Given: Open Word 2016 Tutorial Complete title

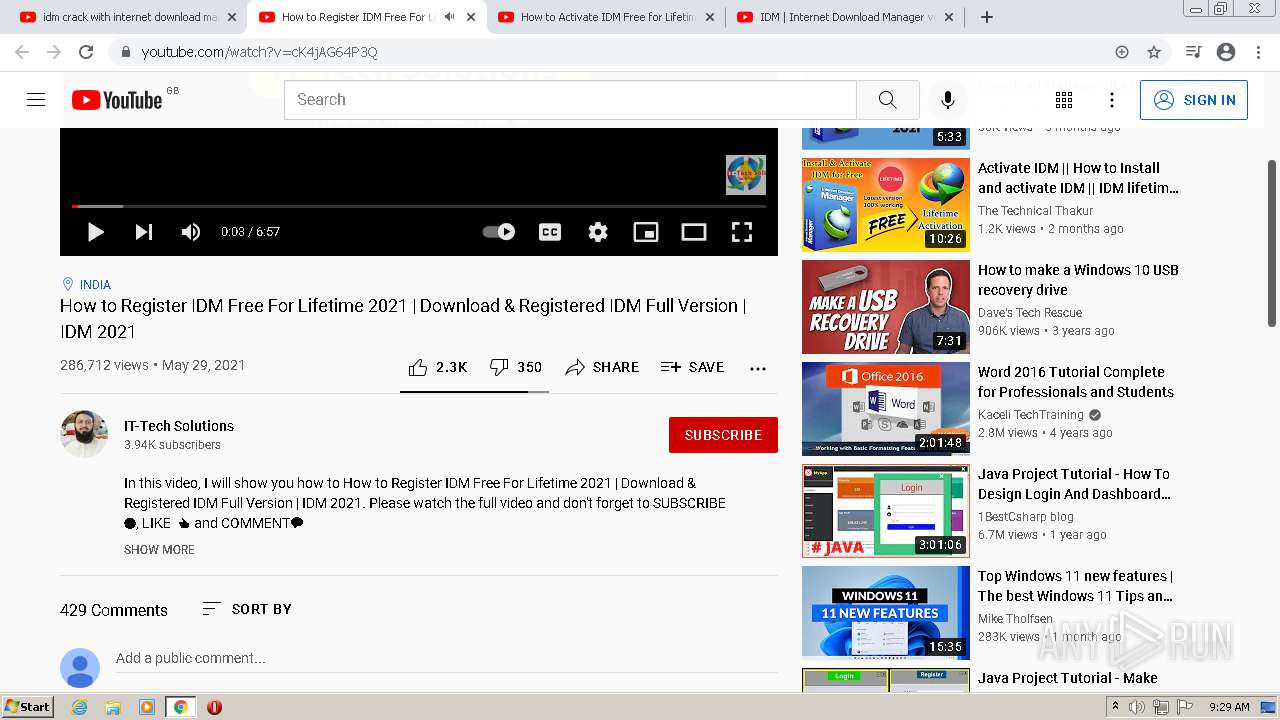Looking at the screenshot, I should click(x=1076, y=382).
